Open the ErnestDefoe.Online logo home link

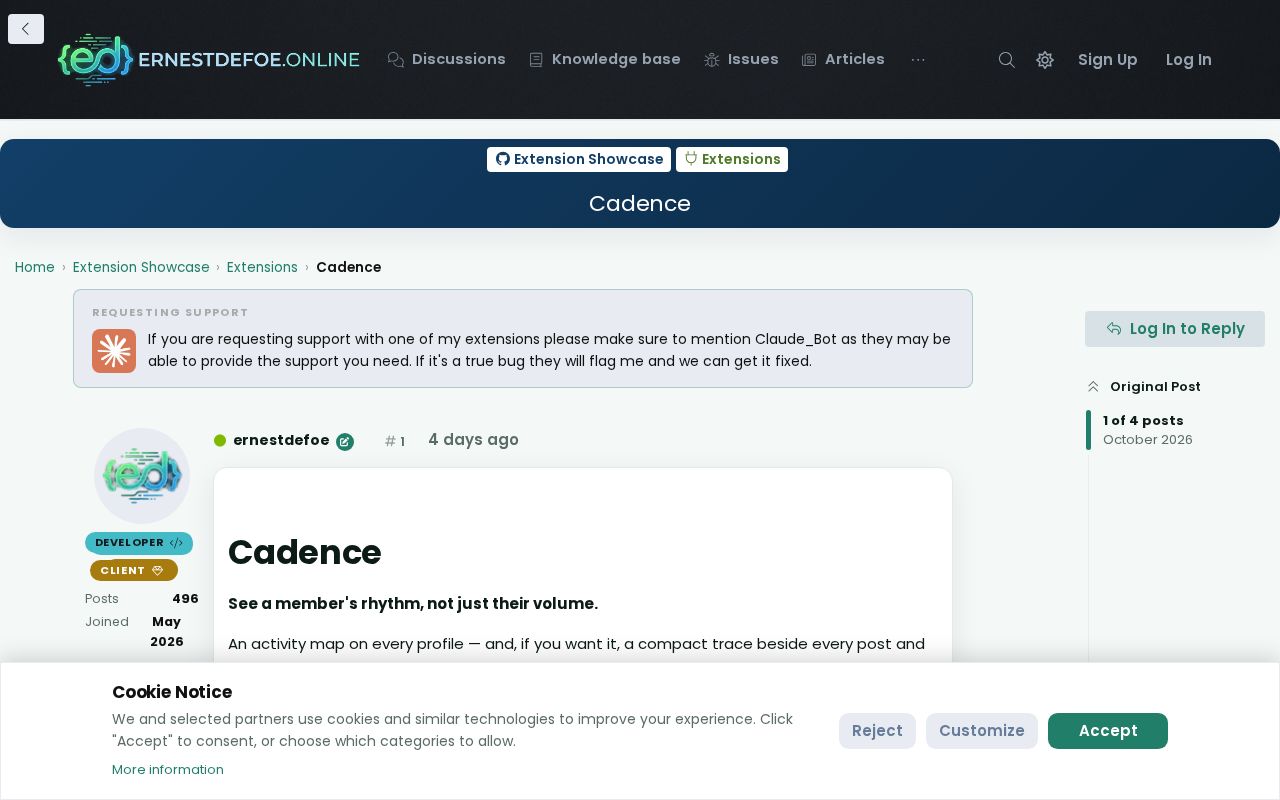pyautogui.click(x=209, y=60)
